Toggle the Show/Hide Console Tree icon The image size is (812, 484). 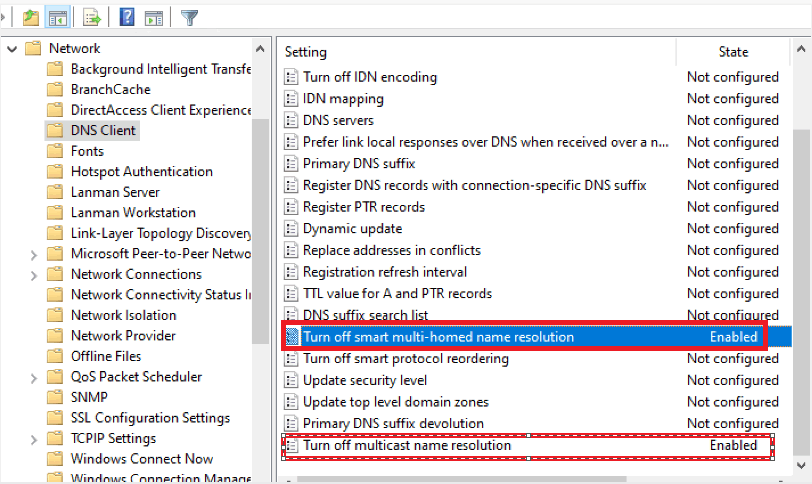[x=58, y=18]
